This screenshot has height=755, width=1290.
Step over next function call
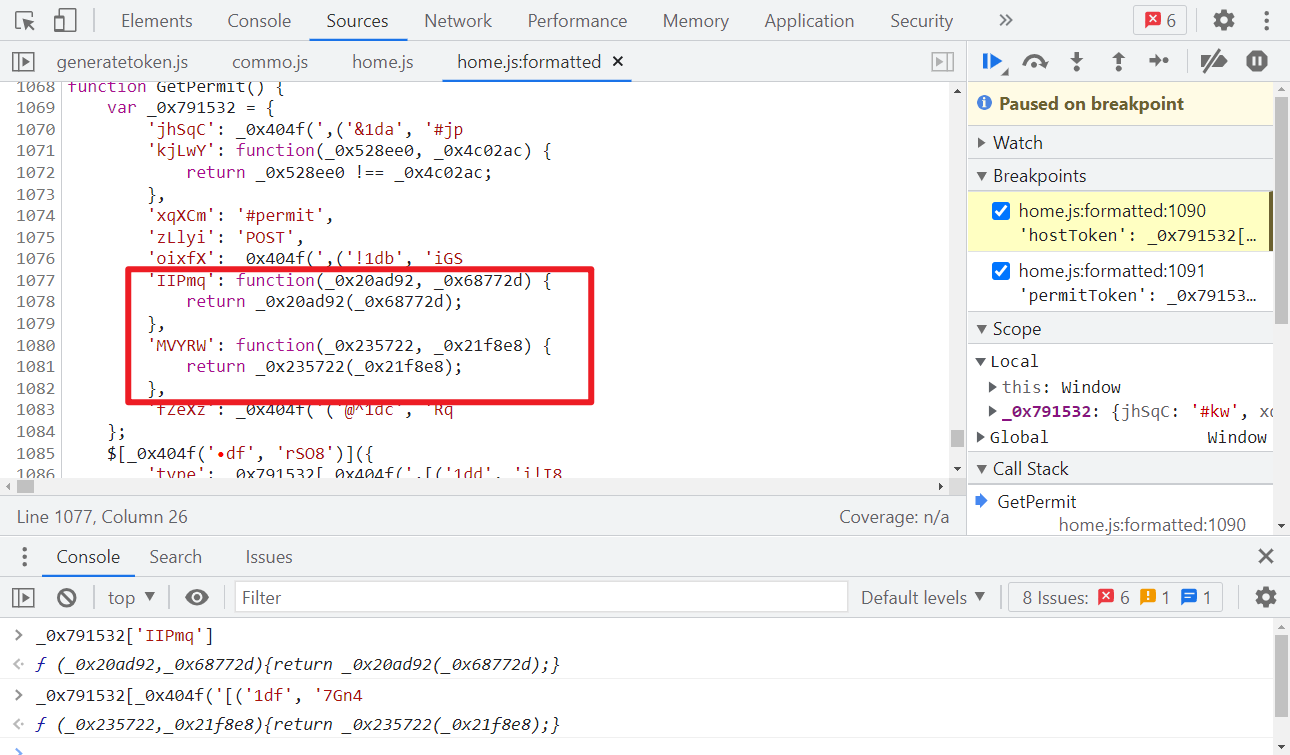1035,62
